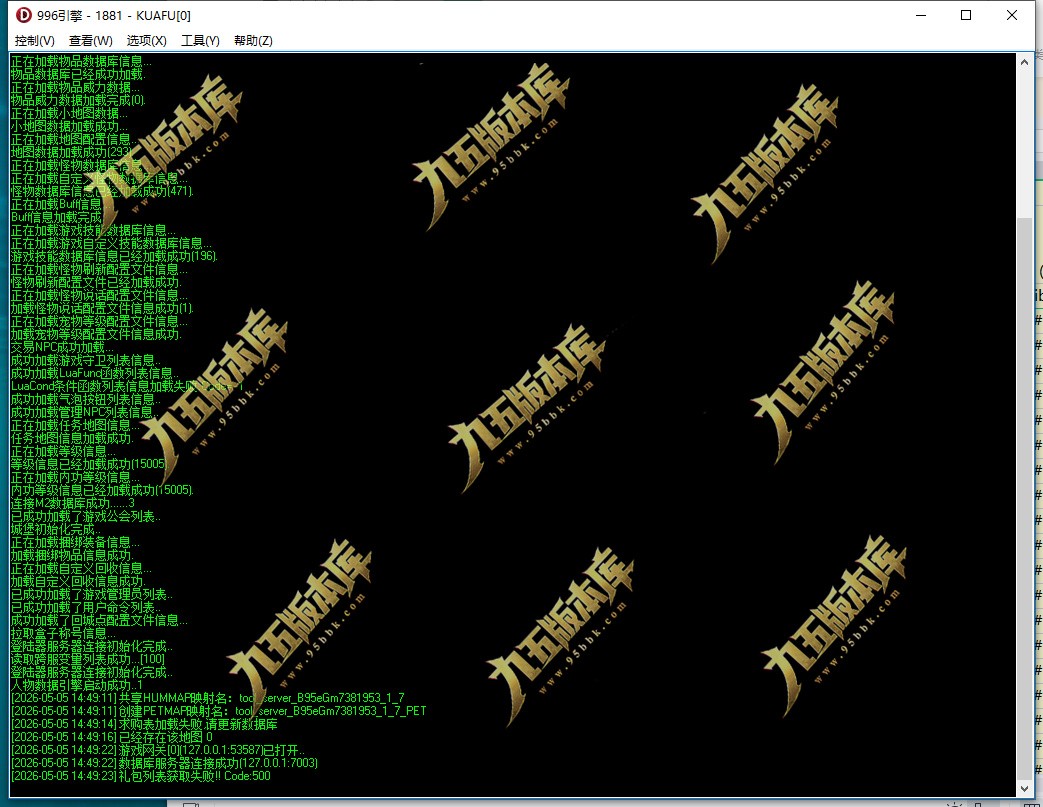Viewport: 1043px width, 807px height.
Task: Select log line 已成功加载了游戏管理员列表
Action: click(92, 594)
